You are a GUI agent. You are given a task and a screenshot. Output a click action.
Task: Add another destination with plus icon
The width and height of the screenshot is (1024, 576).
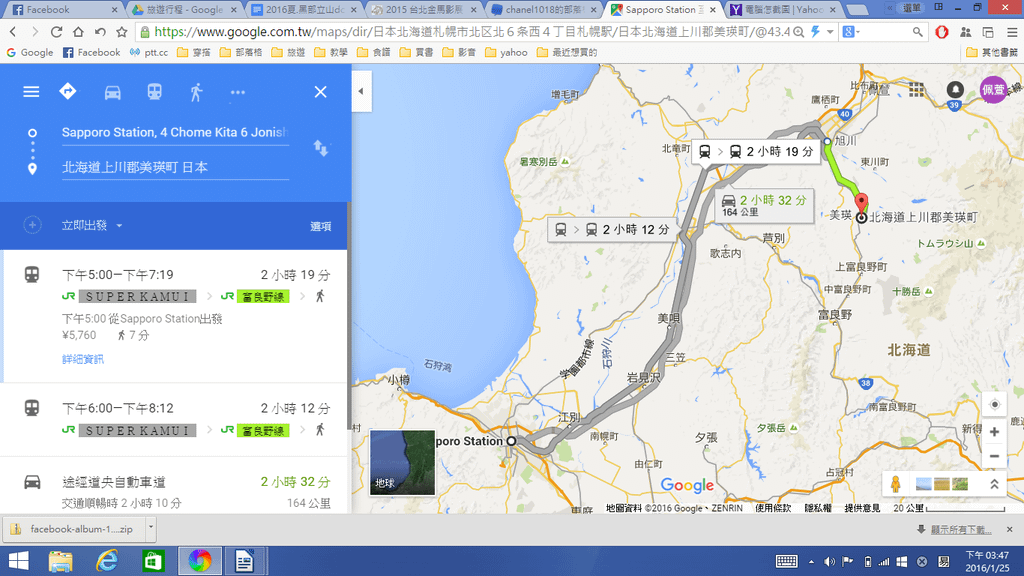tap(32, 225)
